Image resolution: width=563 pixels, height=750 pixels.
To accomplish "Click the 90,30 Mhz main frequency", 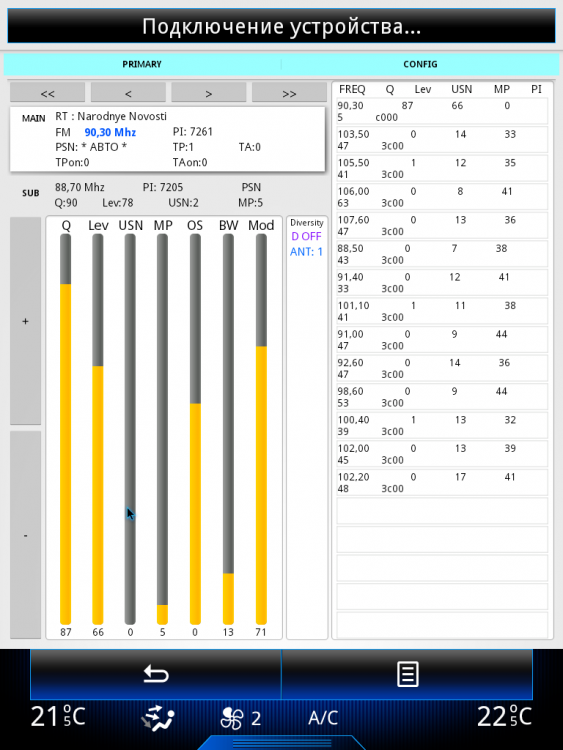I will pos(110,132).
